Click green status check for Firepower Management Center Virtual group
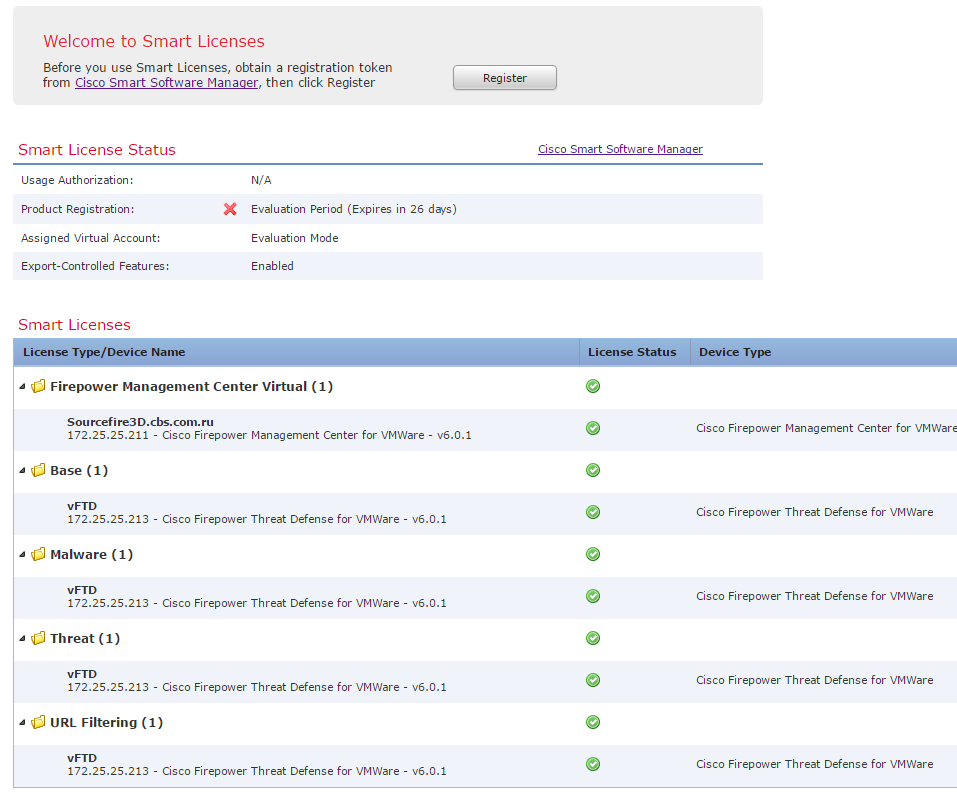The image size is (957, 792). click(x=593, y=386)
